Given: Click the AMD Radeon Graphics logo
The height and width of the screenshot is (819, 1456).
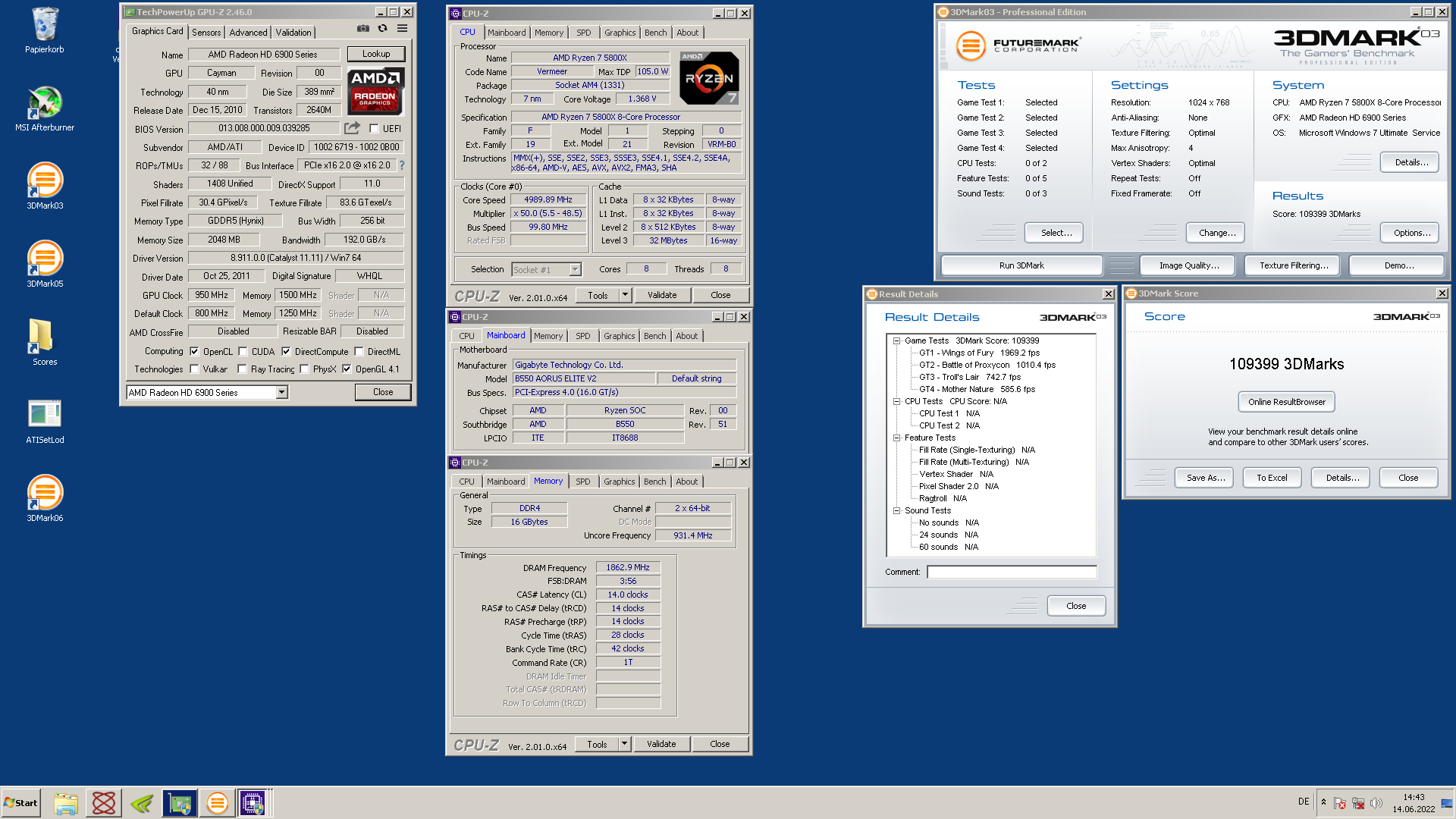Looking at the screenshot, I should click(375, 90).
